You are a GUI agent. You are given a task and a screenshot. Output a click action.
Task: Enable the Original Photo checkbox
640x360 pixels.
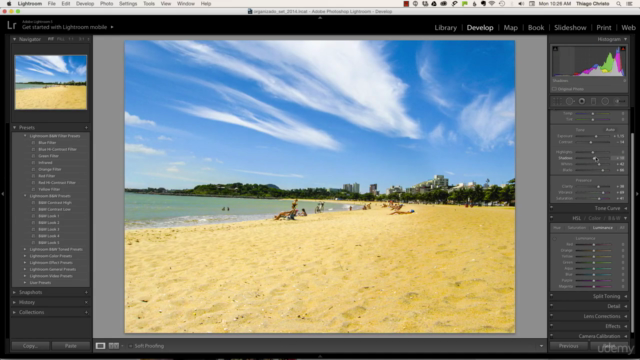tap(554, 89)
